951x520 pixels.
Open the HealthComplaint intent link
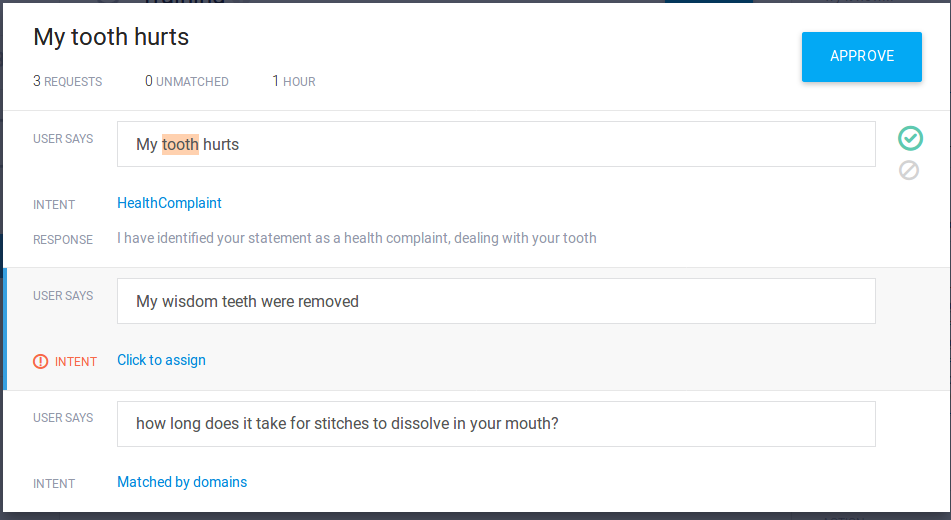169,203
